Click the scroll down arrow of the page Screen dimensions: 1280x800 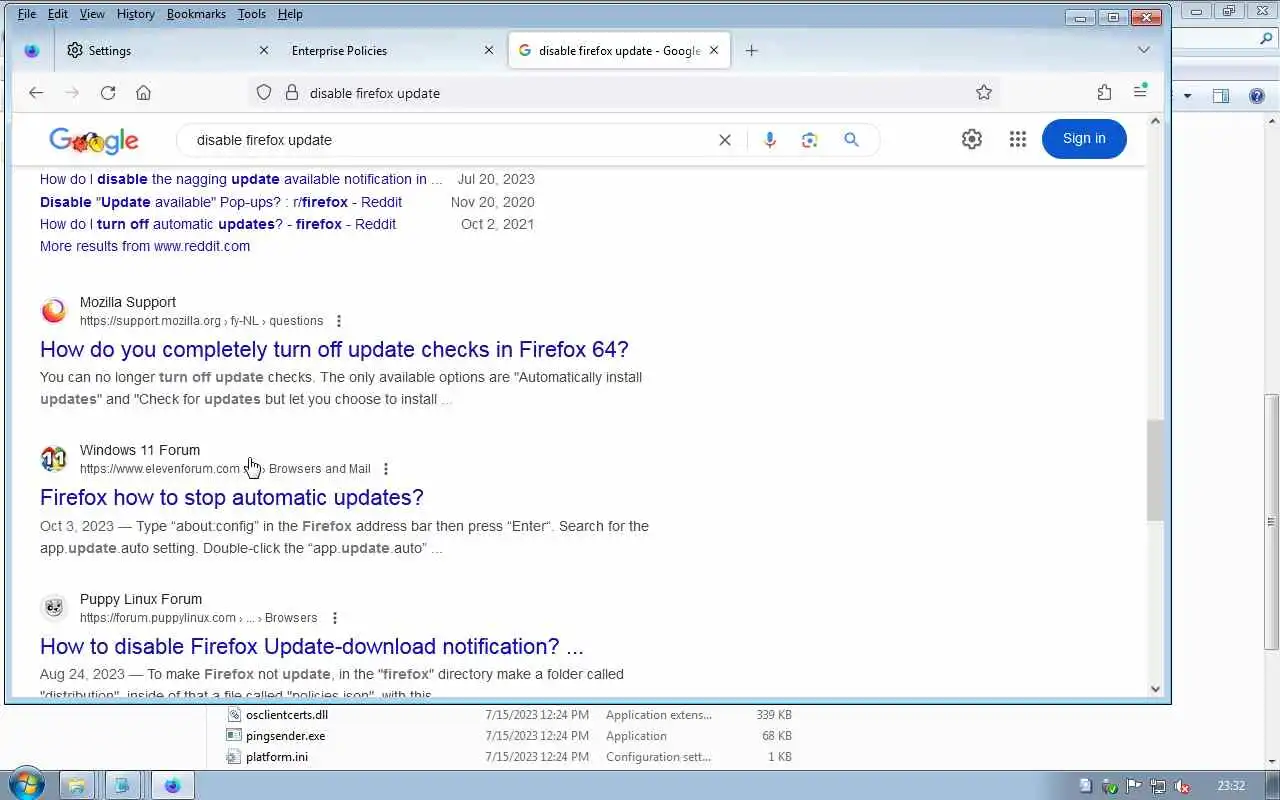pos(1155,689)
